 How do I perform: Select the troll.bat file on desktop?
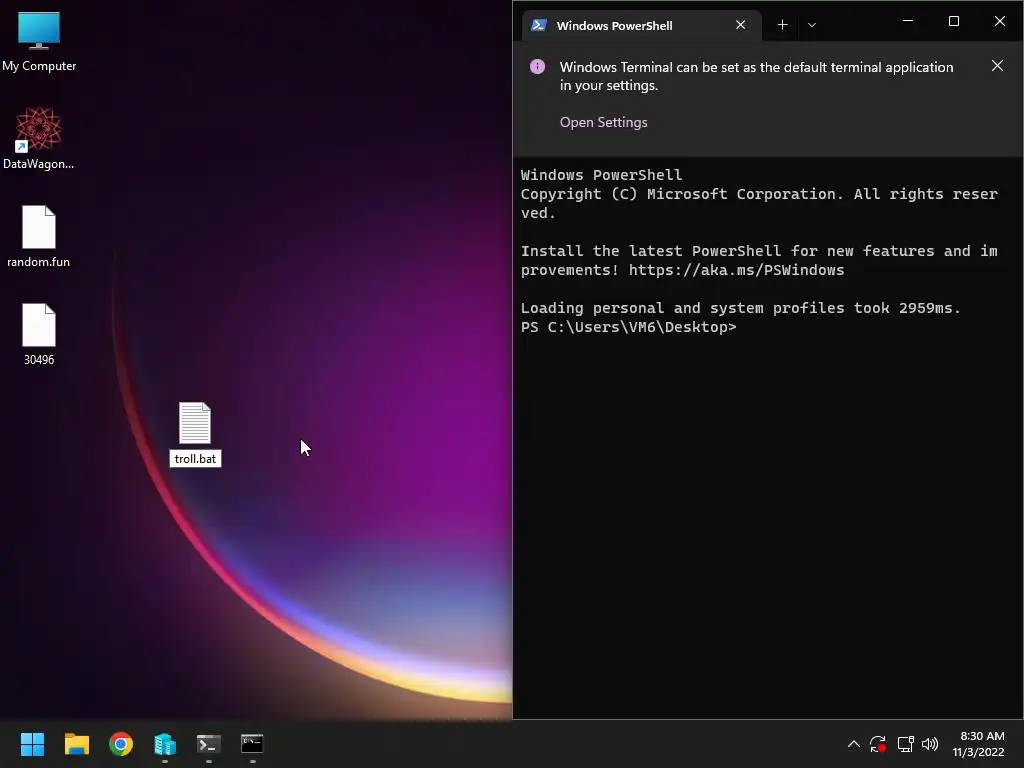coord(195,433)
